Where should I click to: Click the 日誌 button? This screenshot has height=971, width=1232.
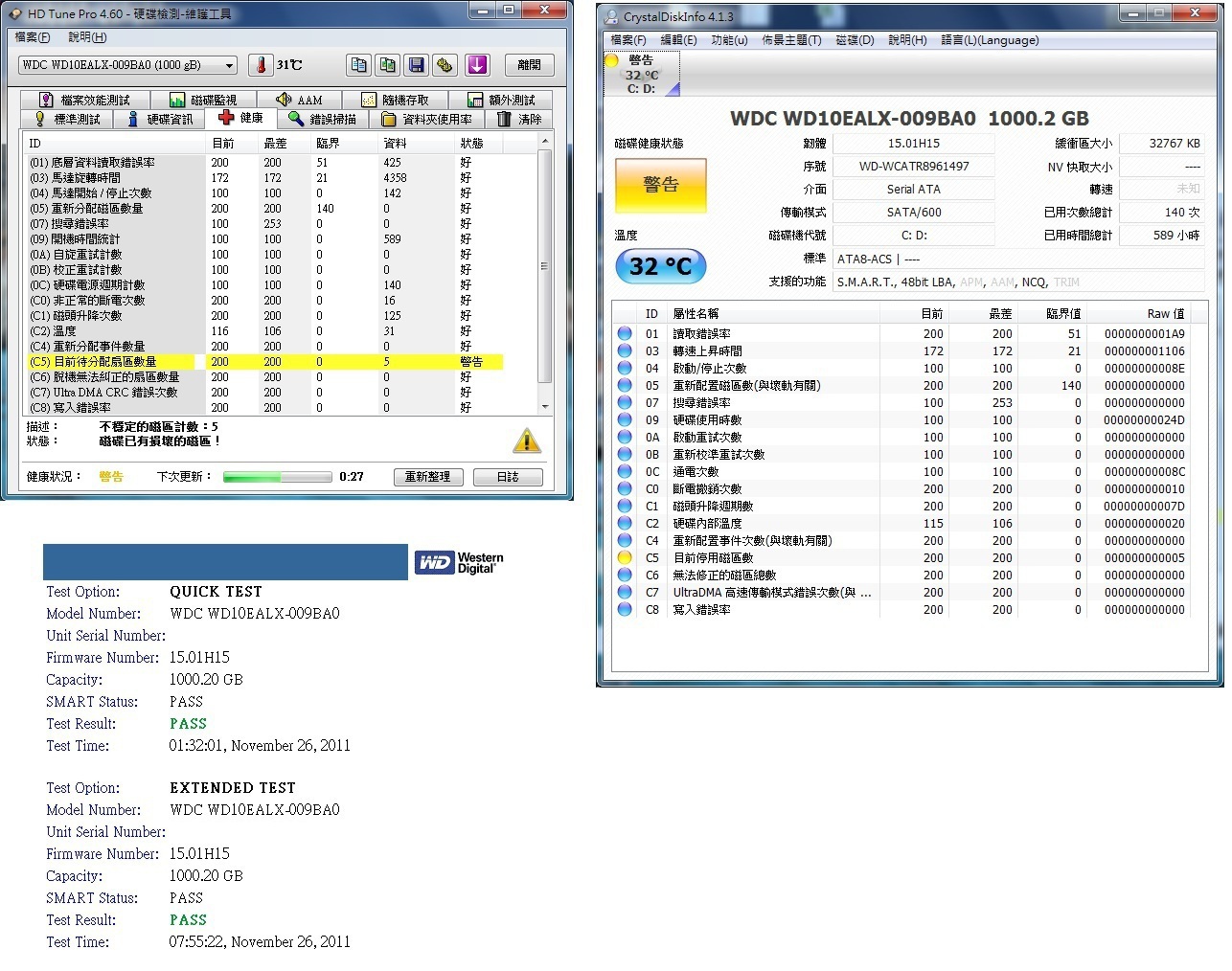click(x=508, y=476)
